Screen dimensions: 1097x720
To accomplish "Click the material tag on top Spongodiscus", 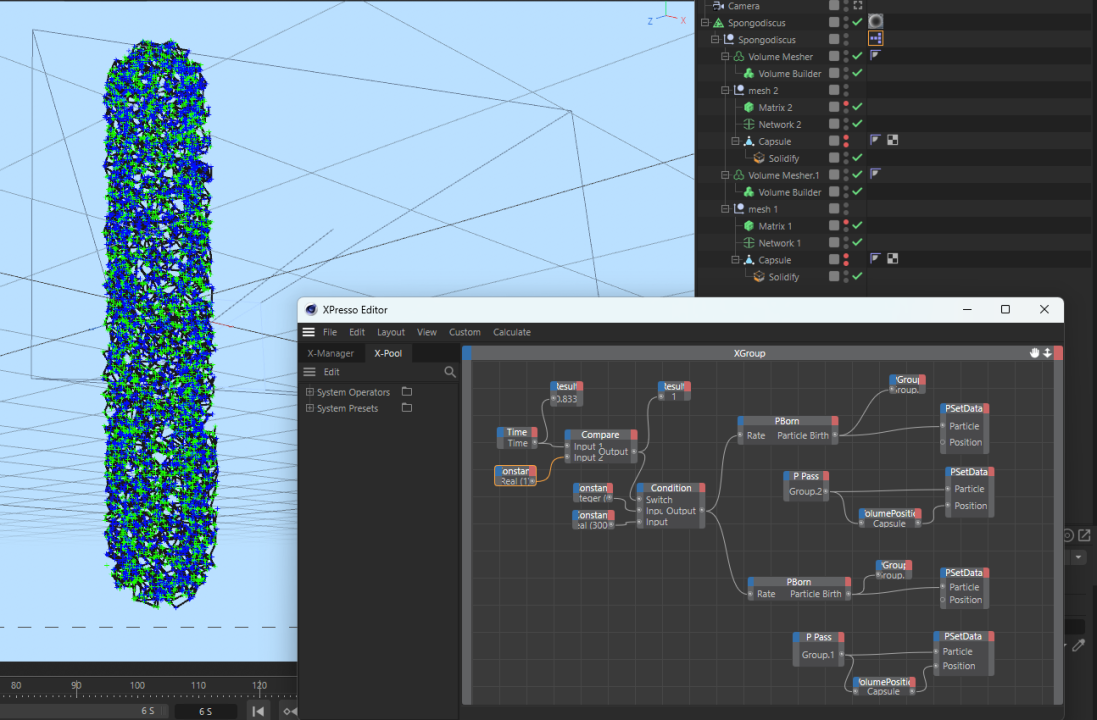I will [x=875, y=22].
